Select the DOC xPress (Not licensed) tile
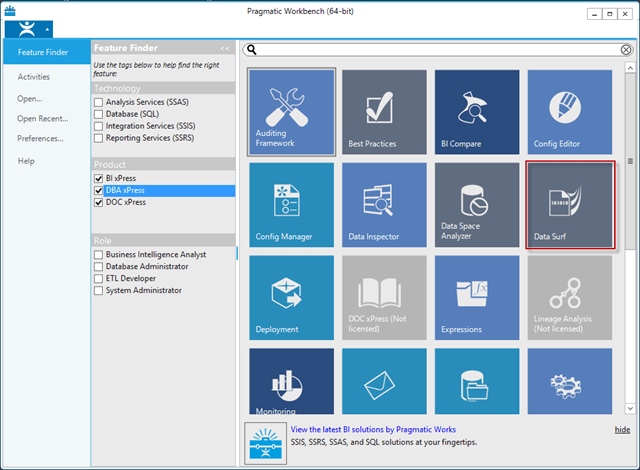The width and height of the screenshot is (640, 470). pyautogui.click(x=384, y=297)
